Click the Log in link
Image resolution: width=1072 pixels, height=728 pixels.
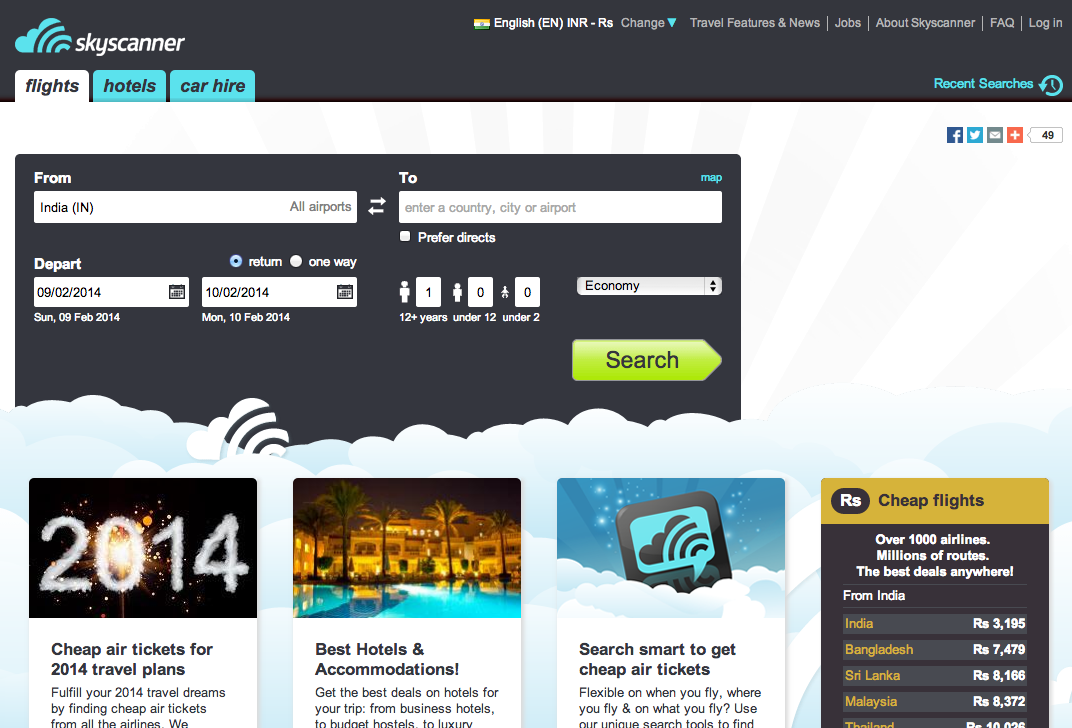pyautogui.click(x=1045, y=23)
